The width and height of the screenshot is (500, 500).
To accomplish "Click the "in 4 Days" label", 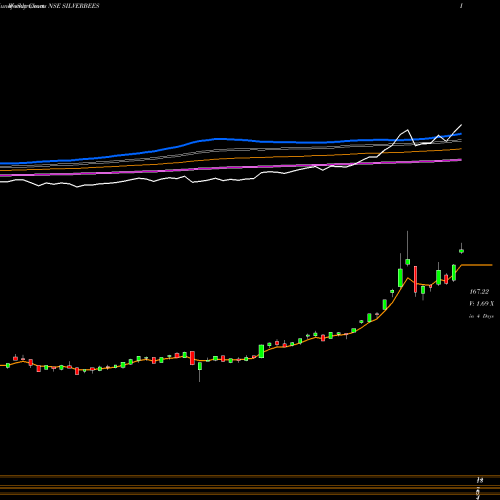I will pos(481,316).
